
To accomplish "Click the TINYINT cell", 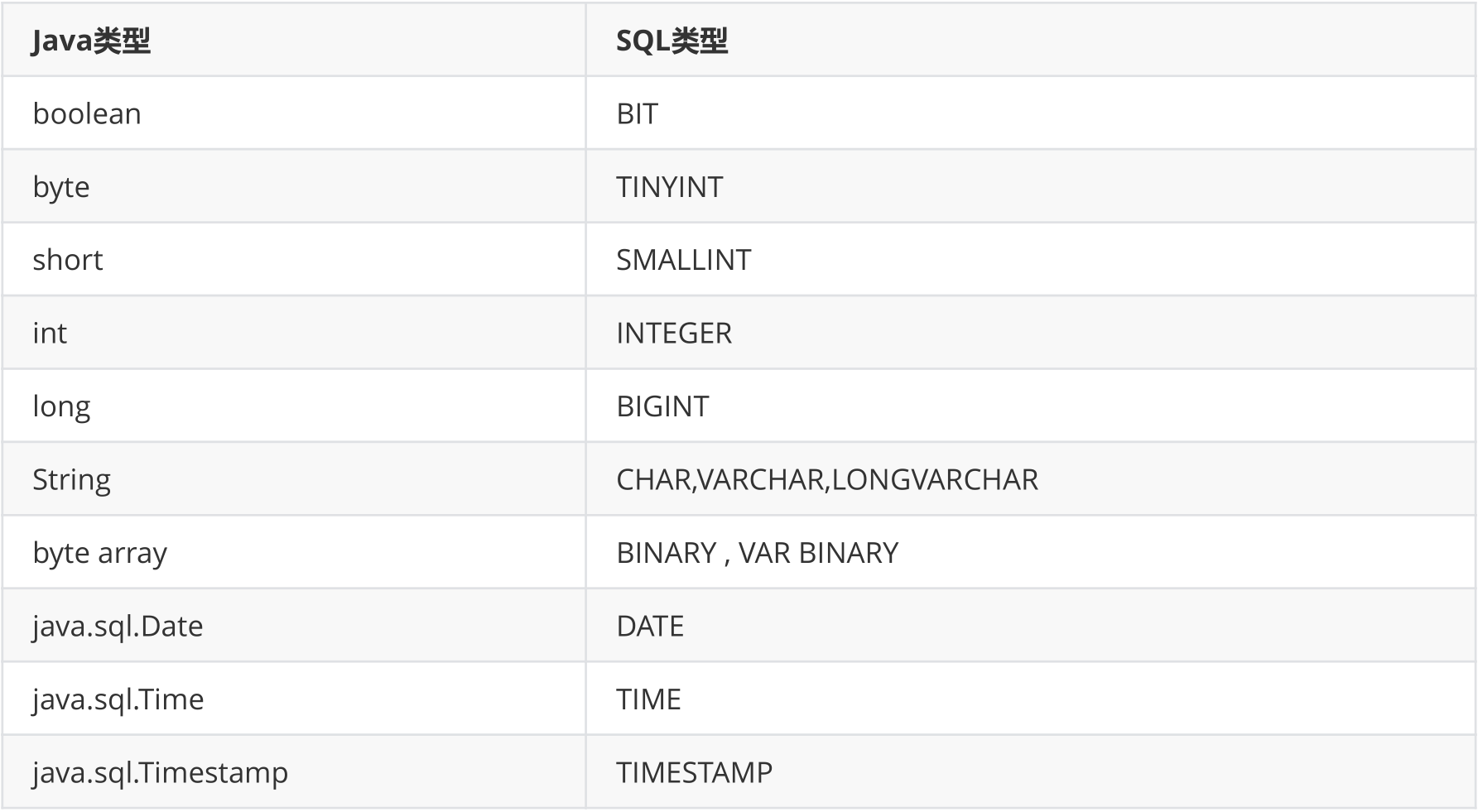I will point(669,187).
